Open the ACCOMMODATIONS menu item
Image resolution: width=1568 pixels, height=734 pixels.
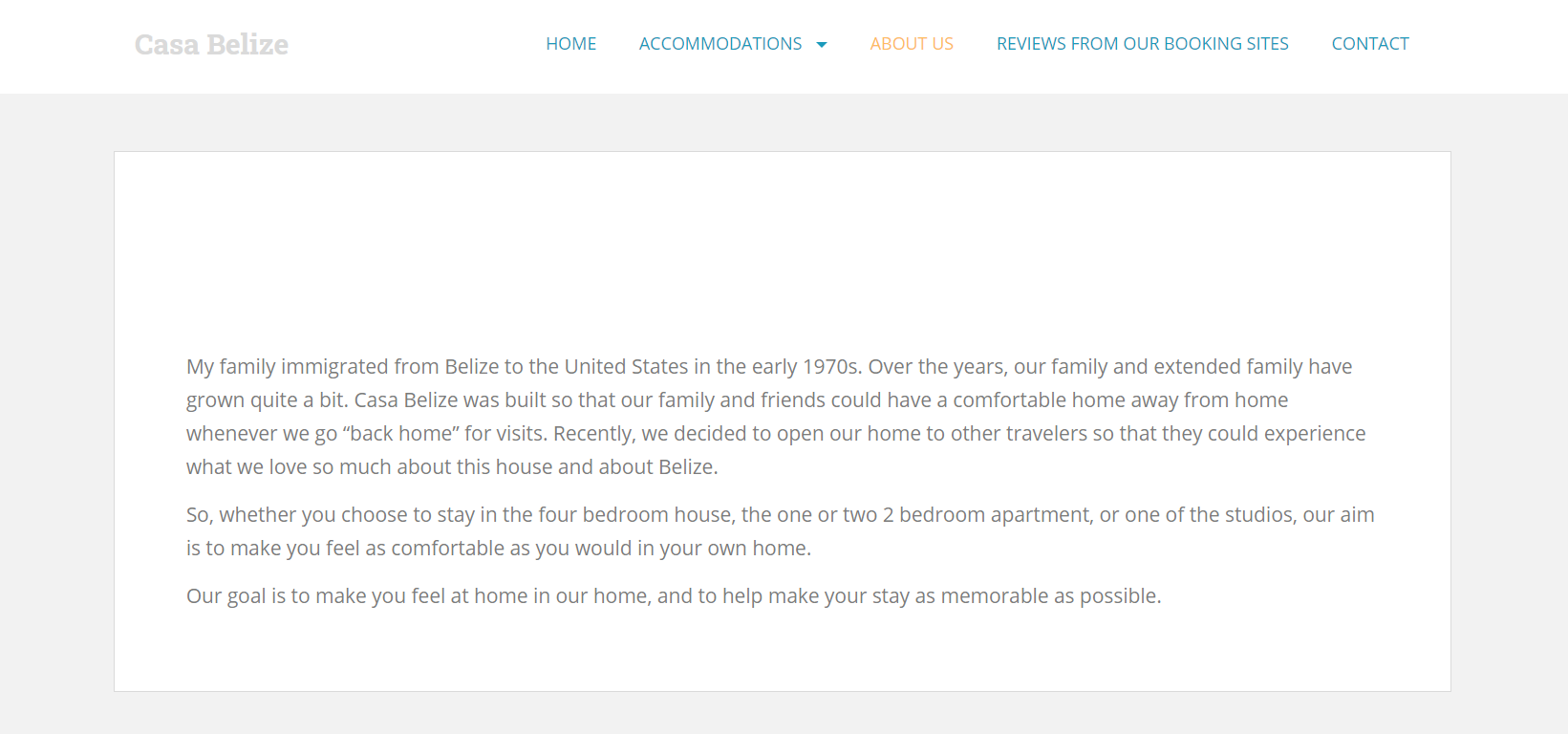720,44
